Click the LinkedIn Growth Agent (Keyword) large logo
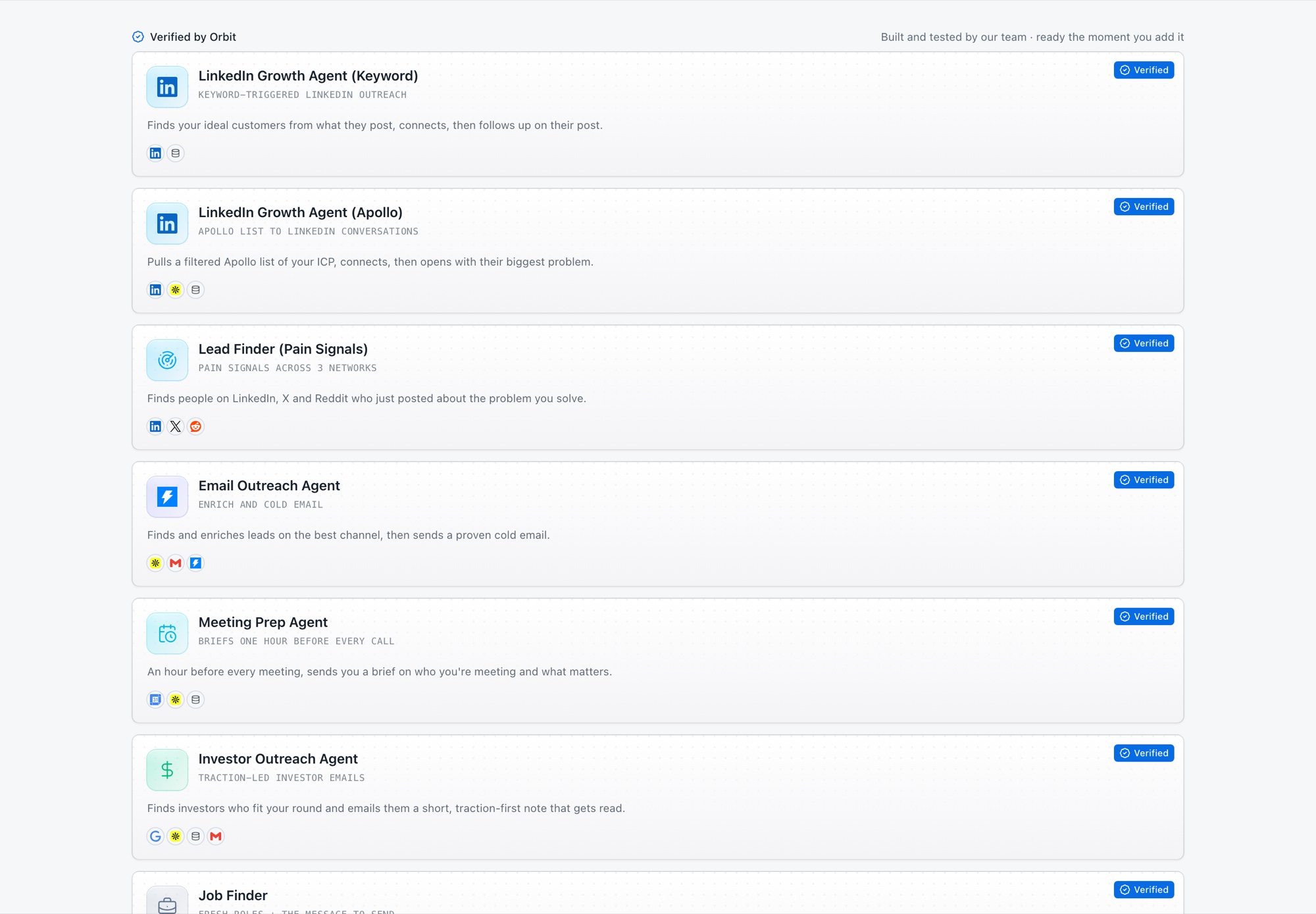 point(167,87)
